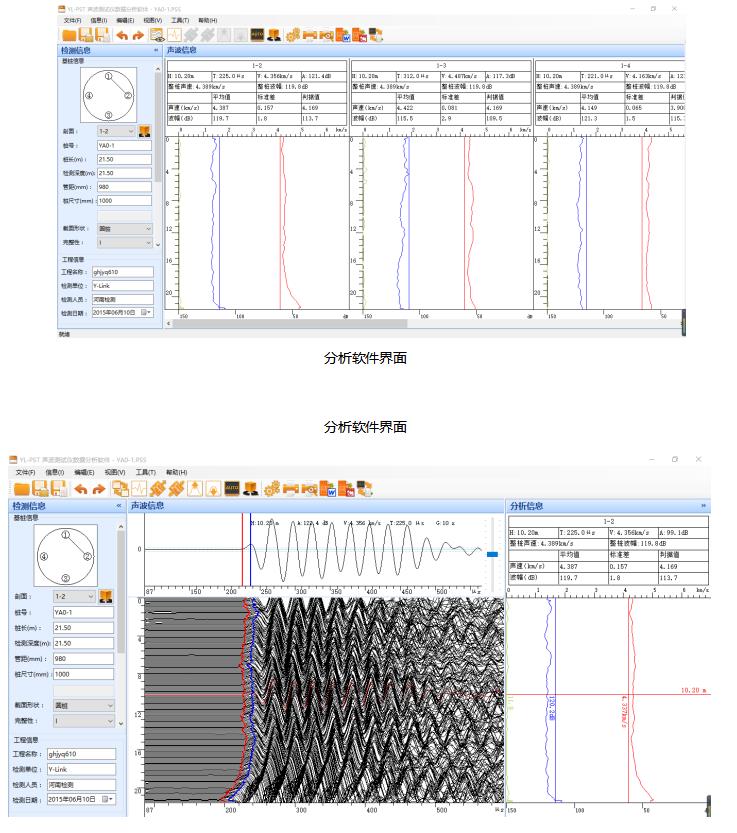
Task: Expand 分析信息 panel chevron in lower window
Action: click(703, 506)
